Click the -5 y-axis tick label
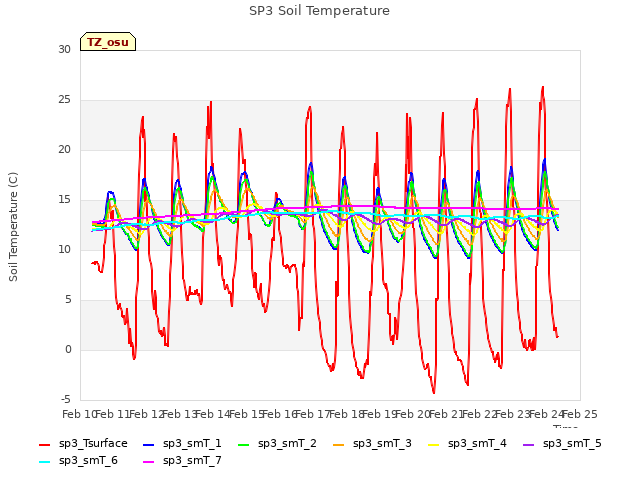This screenshot has width=640, height=480. pos(66,399)
